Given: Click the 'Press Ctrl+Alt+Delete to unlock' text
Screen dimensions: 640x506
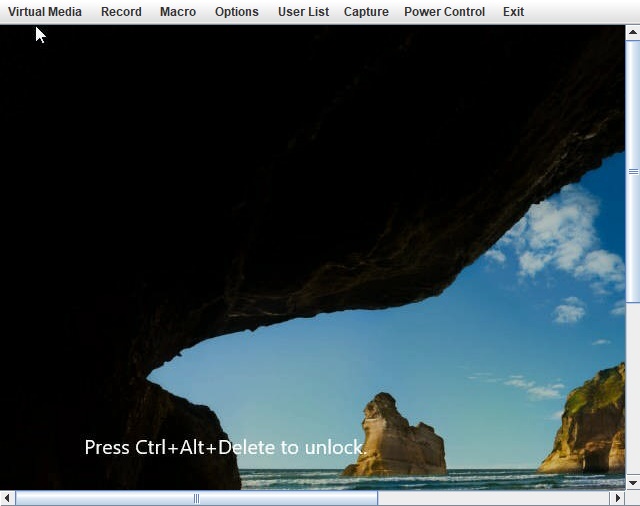Looking at the screenshot, I should click(225, 448).
